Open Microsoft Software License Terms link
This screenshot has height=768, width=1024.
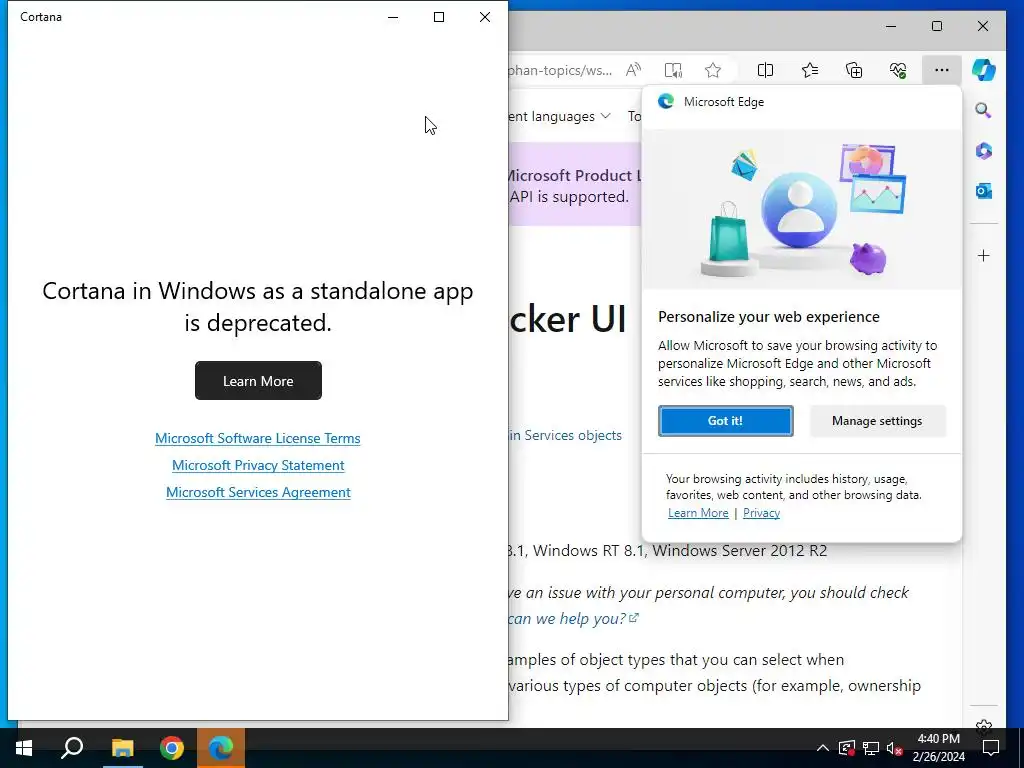257,438
